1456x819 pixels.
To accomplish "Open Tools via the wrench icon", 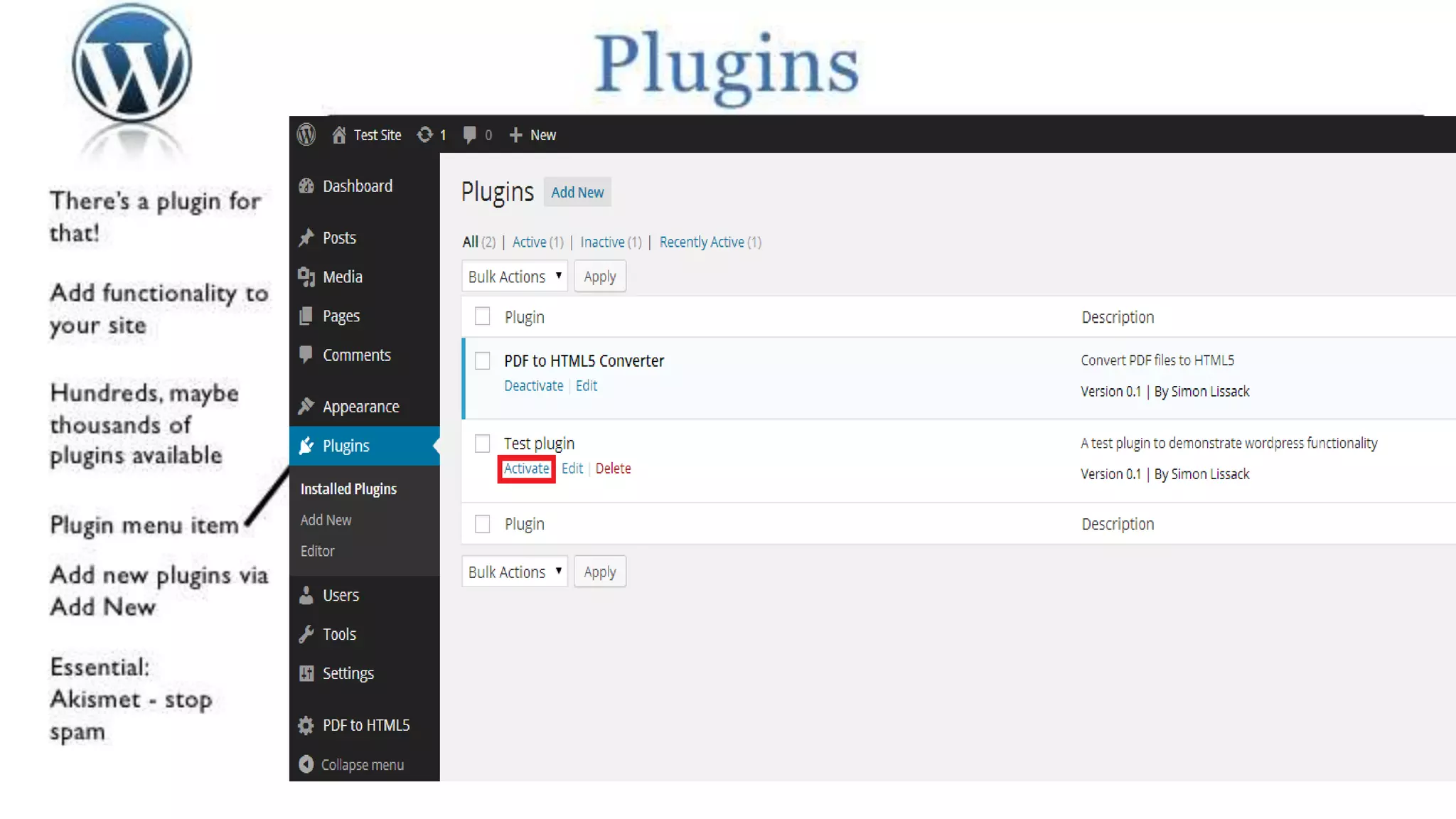I will (x=306, y=634).
